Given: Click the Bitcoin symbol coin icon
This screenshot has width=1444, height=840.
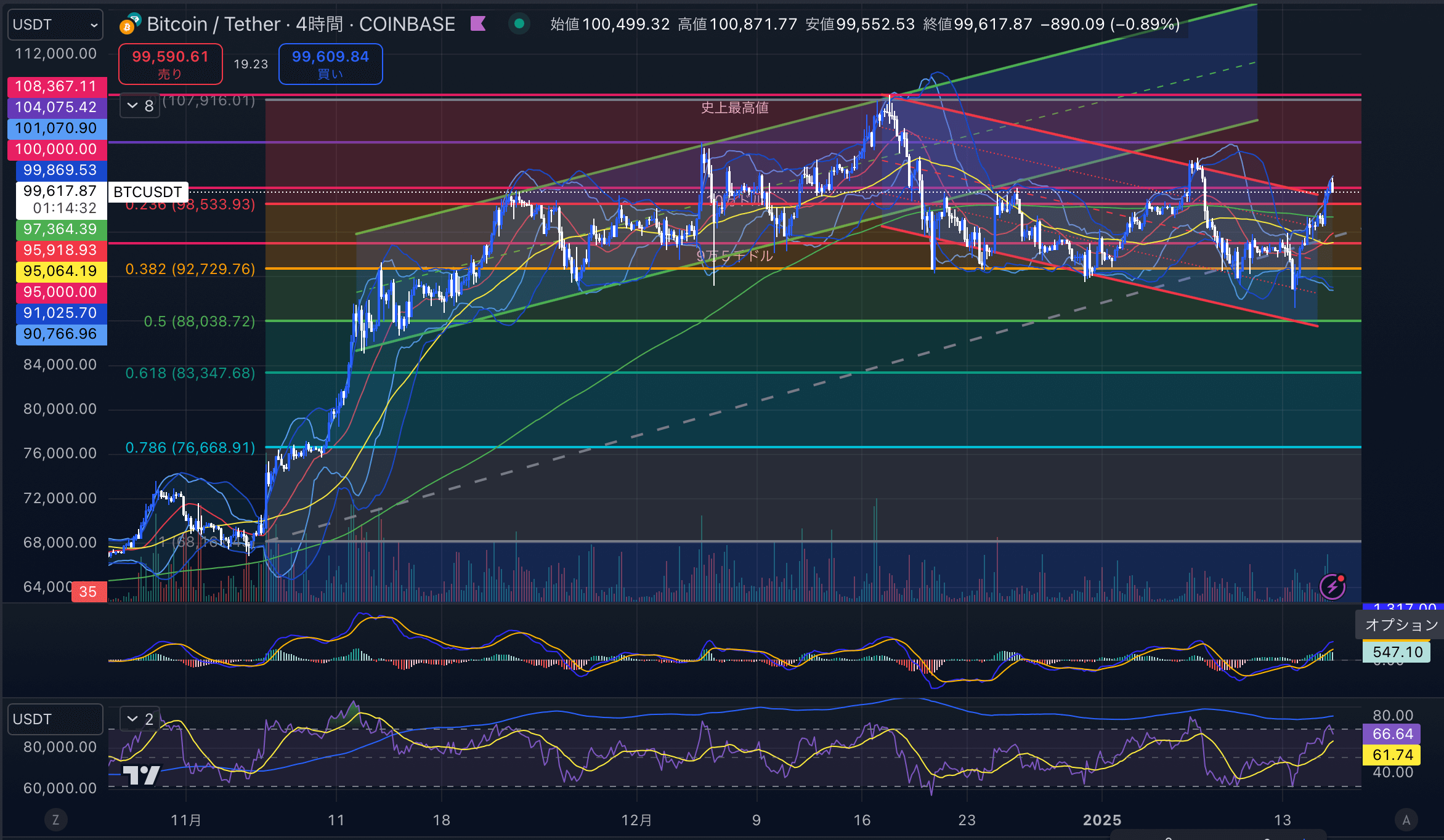Looking at the screenshot, I should tap(130, 24).
